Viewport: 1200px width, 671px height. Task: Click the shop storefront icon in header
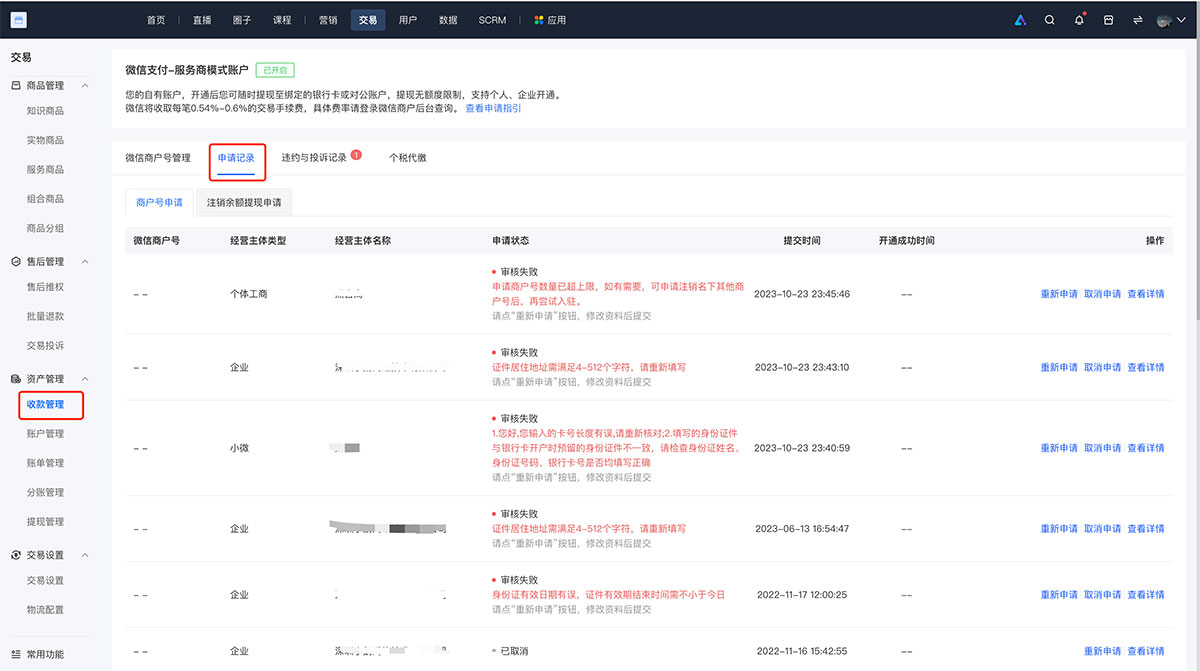click(1108, 20)
